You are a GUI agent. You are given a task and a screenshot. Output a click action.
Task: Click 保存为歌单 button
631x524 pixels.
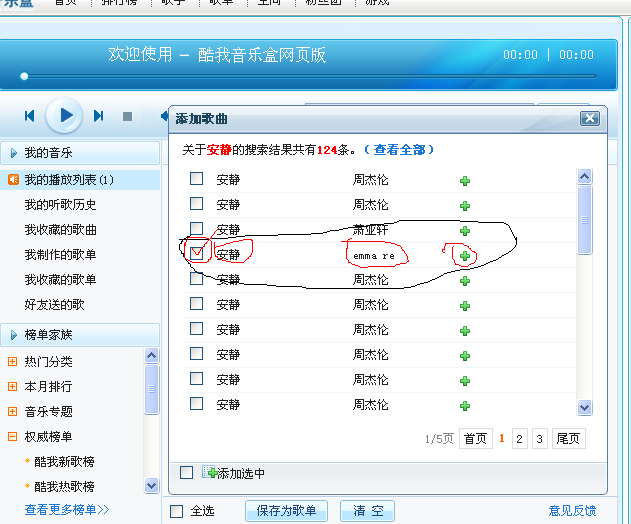point(286,511)
